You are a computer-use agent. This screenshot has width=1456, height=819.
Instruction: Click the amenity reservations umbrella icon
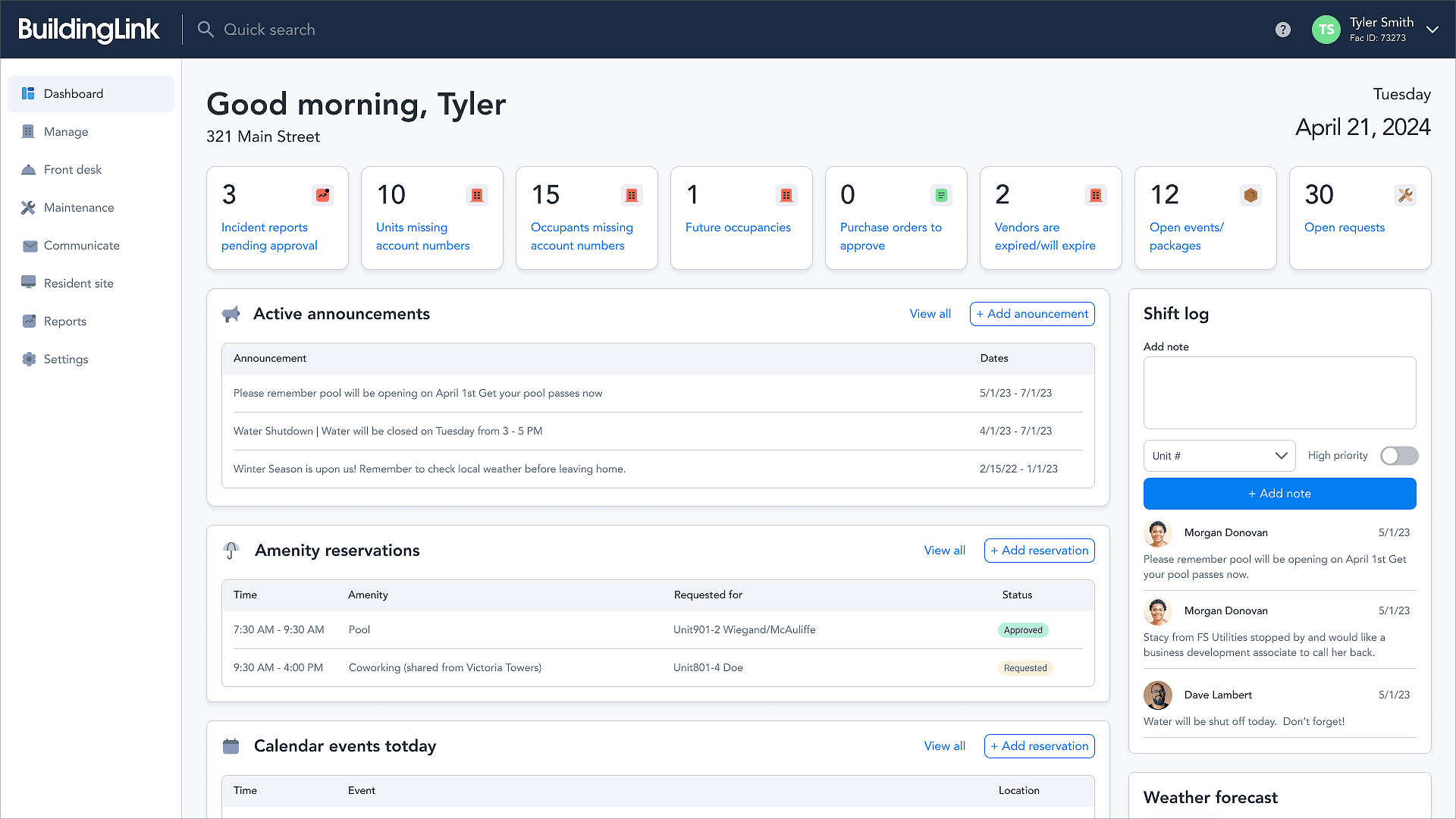pyautogui.click(x=231, y=551)
